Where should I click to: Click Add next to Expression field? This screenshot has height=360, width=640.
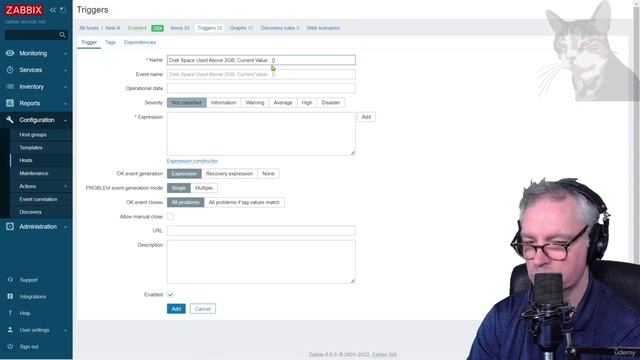(366, 117)
